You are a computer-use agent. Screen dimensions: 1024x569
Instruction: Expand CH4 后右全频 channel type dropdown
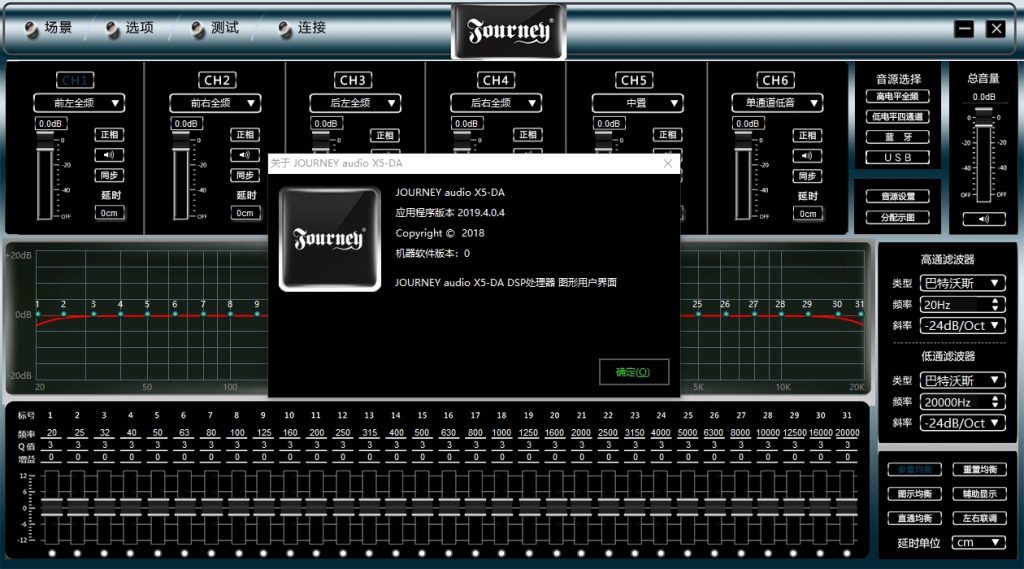(x=496, y=103)
